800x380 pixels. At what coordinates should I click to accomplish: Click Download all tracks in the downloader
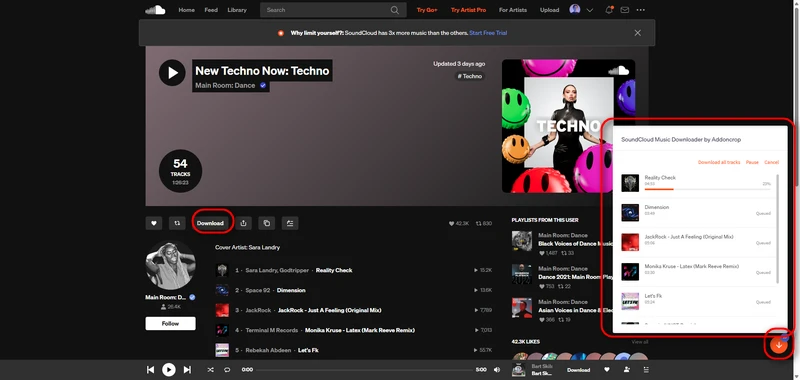point(719,162)
